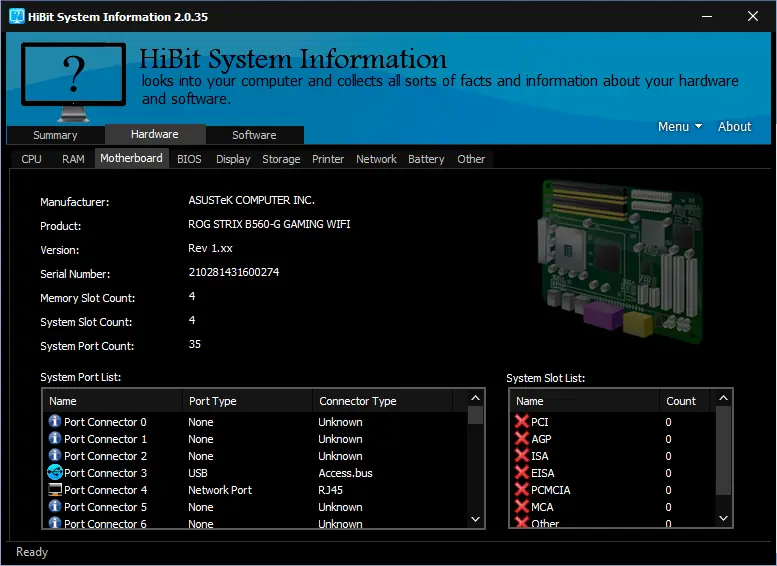Select the Access.bus connector type cell

tap(345, 473)
